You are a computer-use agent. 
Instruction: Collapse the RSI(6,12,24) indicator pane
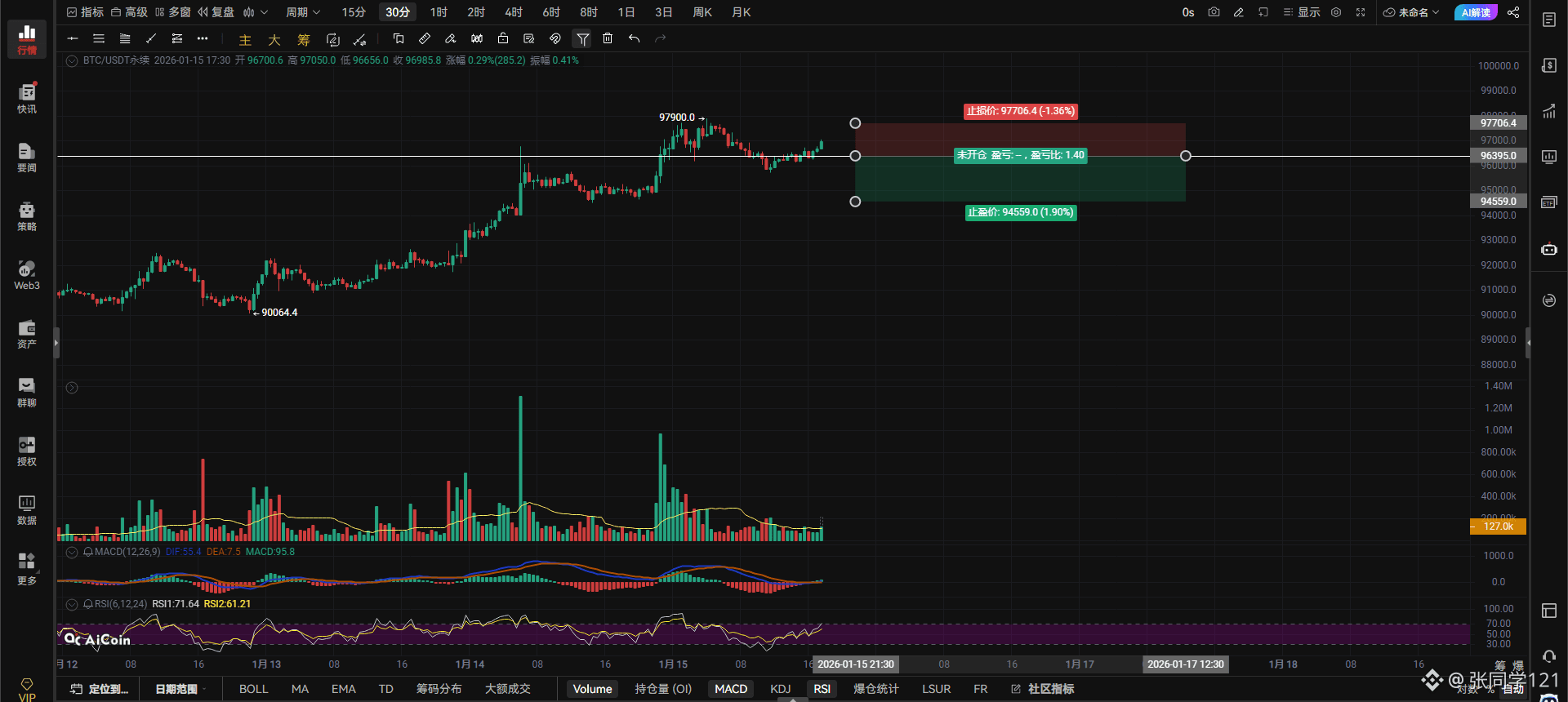point(72,604)
